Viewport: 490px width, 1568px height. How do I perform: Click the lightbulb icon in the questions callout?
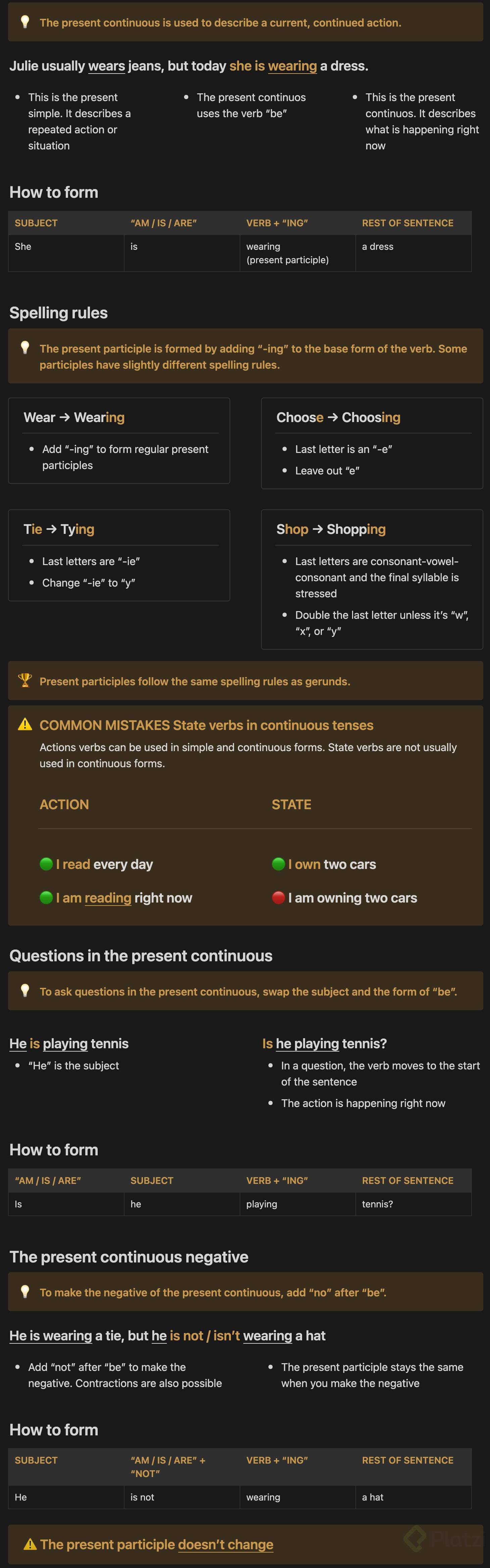coord(25,991)
